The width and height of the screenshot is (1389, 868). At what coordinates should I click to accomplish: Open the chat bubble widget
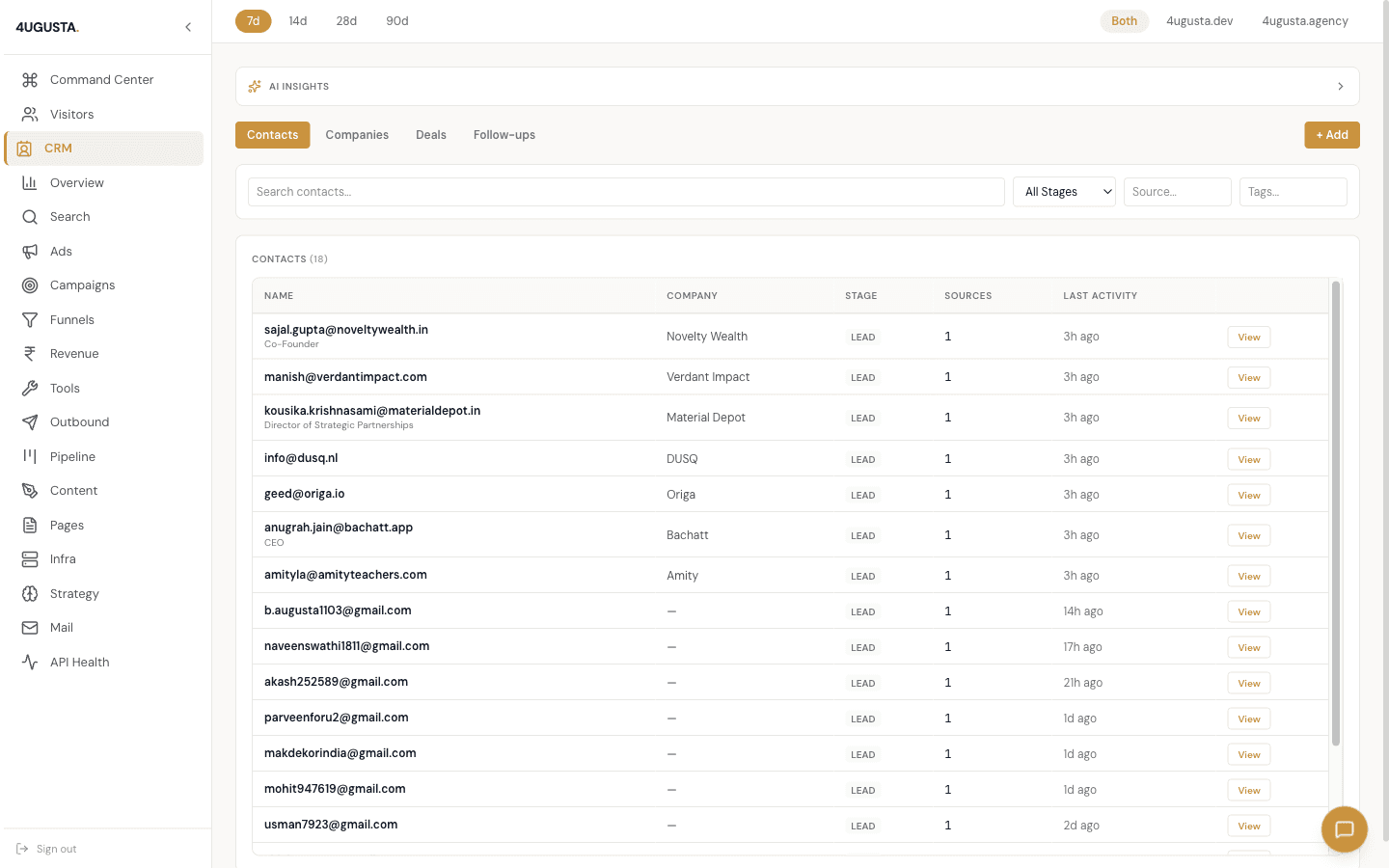(1344, 828)
